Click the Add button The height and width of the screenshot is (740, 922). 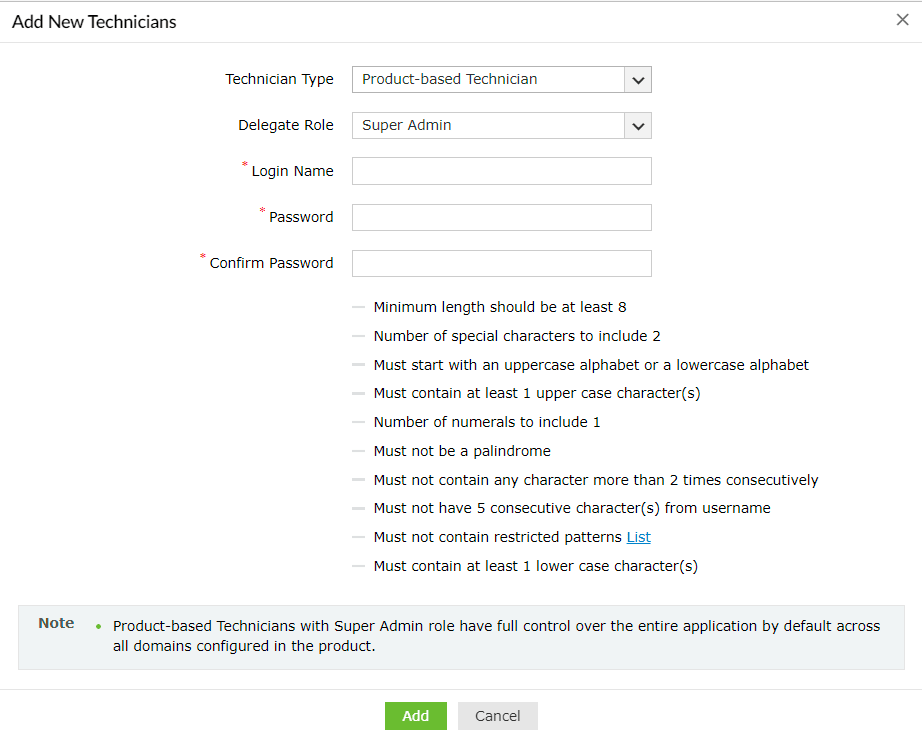[415, 715]
